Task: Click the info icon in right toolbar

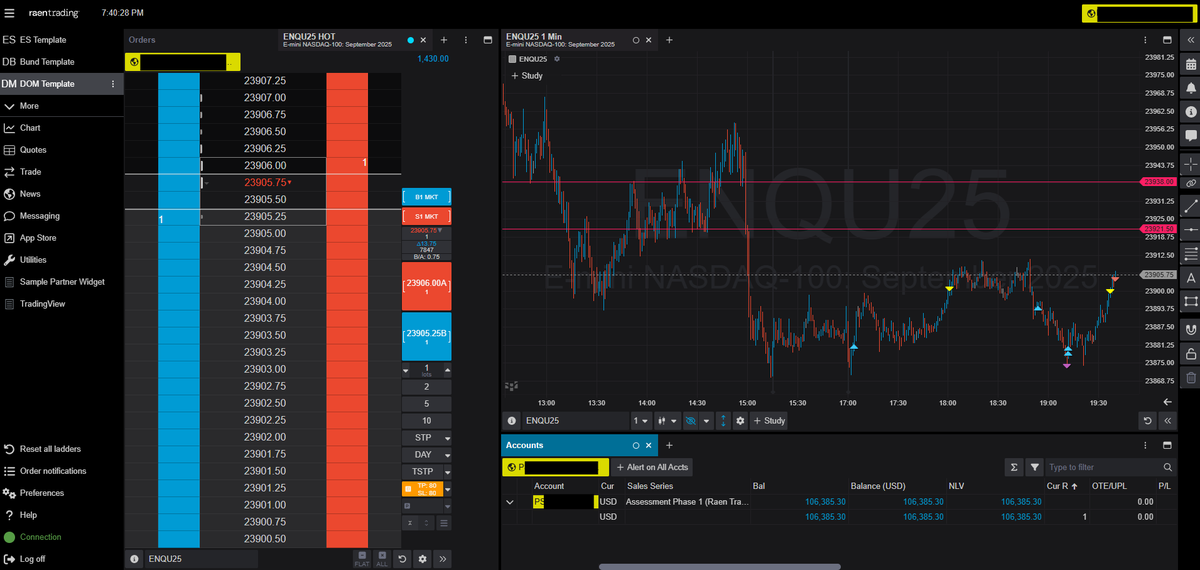Action: click(1191, 110)
